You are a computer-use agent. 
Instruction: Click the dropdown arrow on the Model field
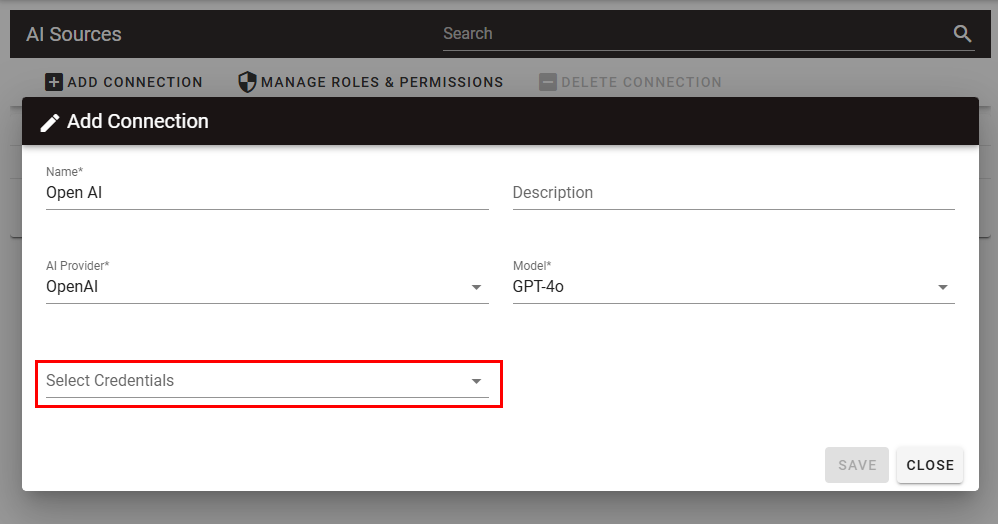[942, 288]
